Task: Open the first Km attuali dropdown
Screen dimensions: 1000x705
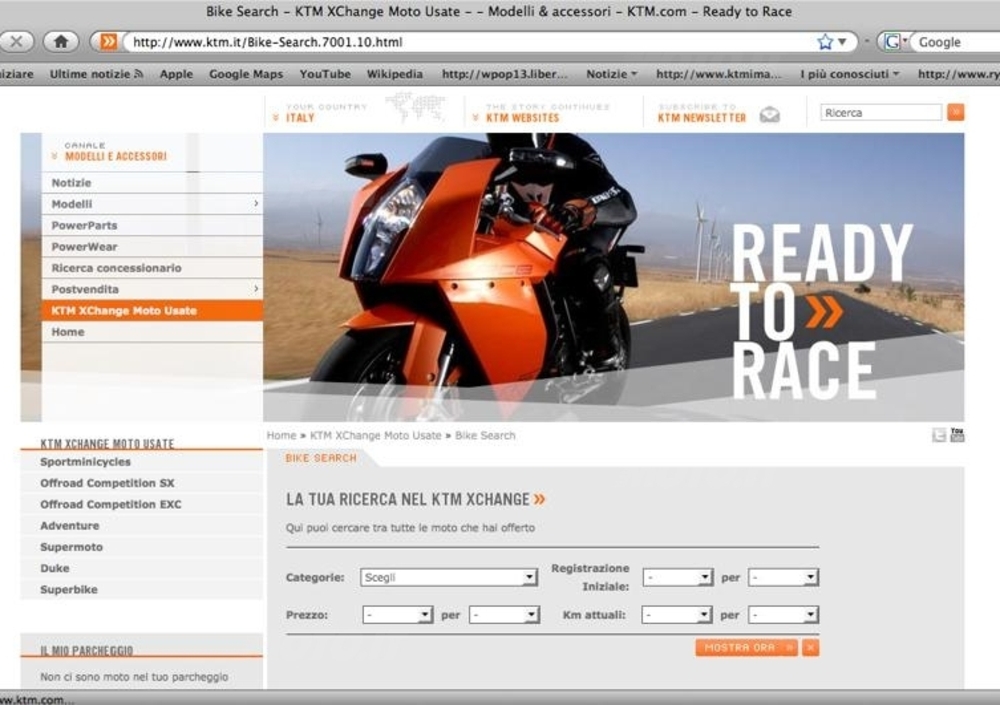Action: click(x=677, y=615)
